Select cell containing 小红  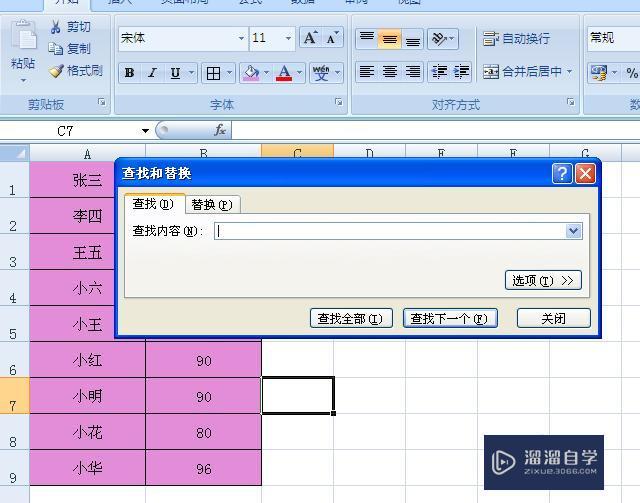pyautogui.click(x=87, y=360)
